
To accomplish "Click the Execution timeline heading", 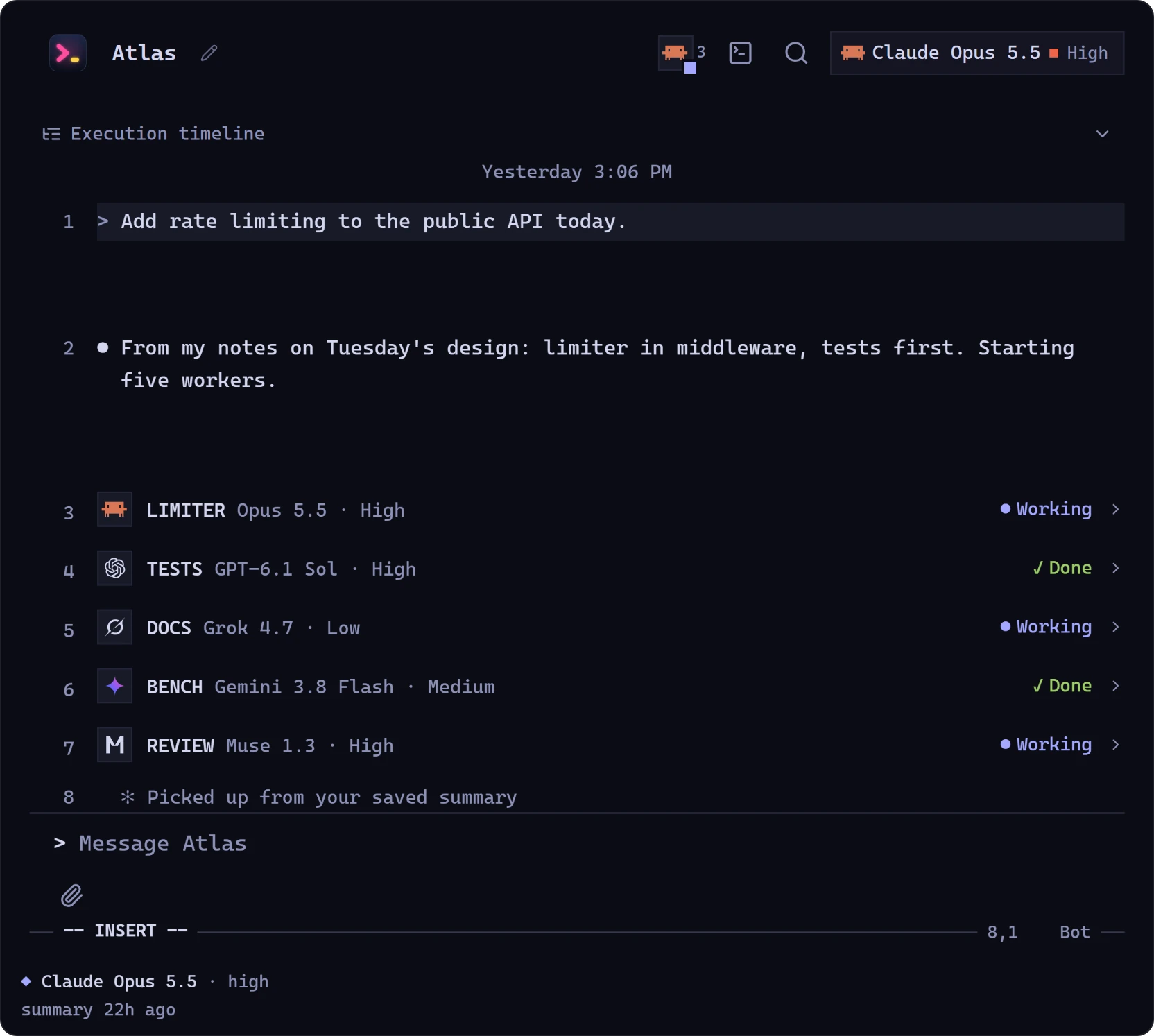I will [167, 134].
